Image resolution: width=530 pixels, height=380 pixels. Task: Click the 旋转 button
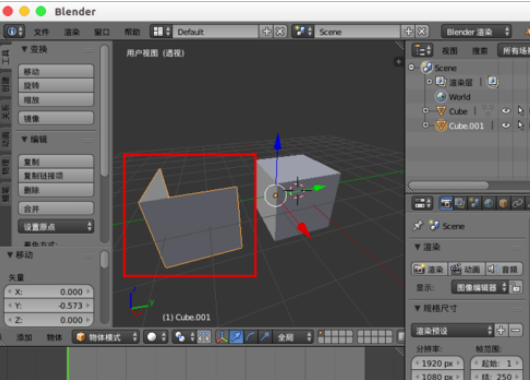point(56,86)
